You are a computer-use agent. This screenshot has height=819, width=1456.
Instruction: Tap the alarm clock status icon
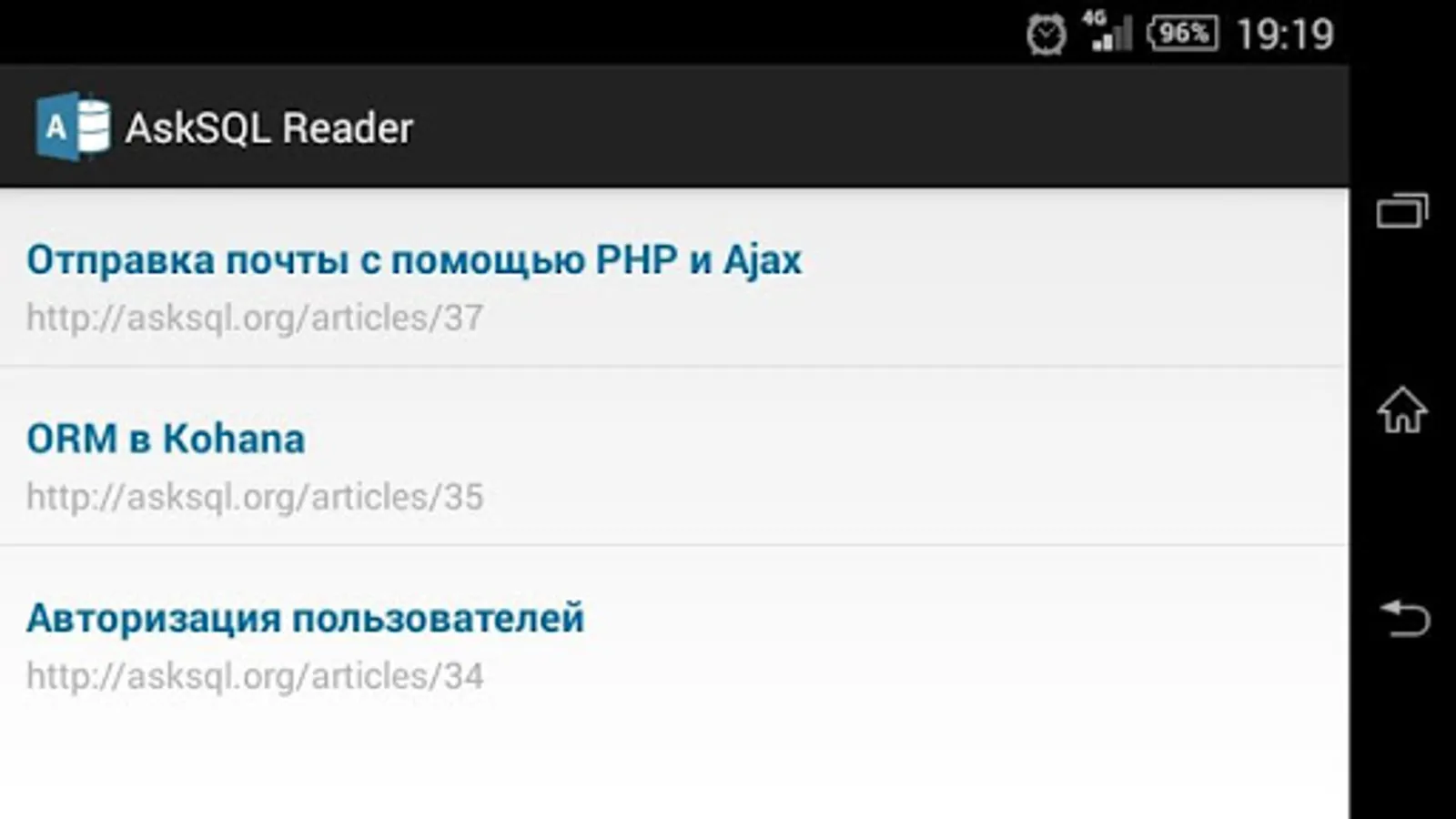coord(1046,35)
